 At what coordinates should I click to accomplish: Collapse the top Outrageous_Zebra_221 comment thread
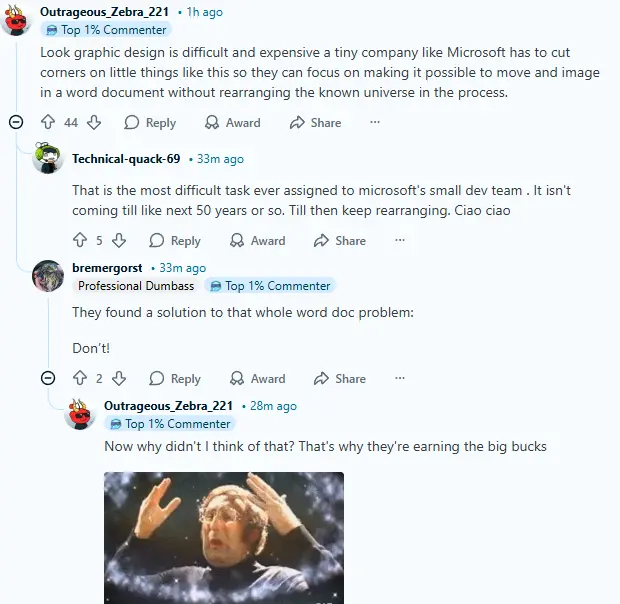pos(16,122)
